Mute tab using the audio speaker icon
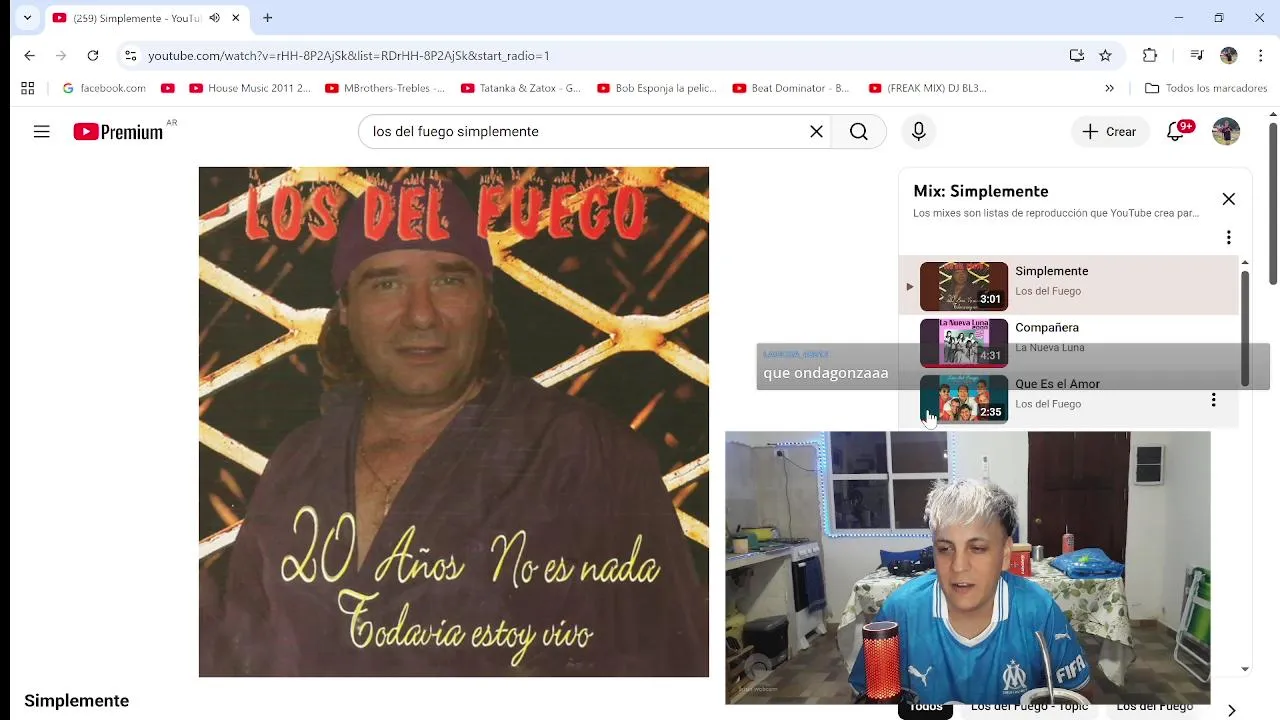This screenshot has height=720, width=1280. click(x=214, y=18)
